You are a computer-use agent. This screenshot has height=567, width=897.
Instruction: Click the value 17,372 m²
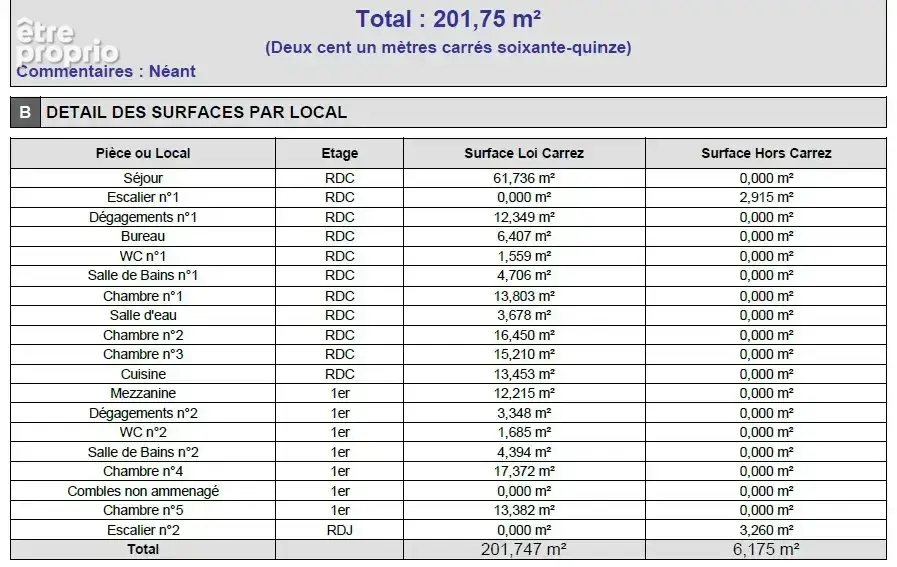coord(524,471)
